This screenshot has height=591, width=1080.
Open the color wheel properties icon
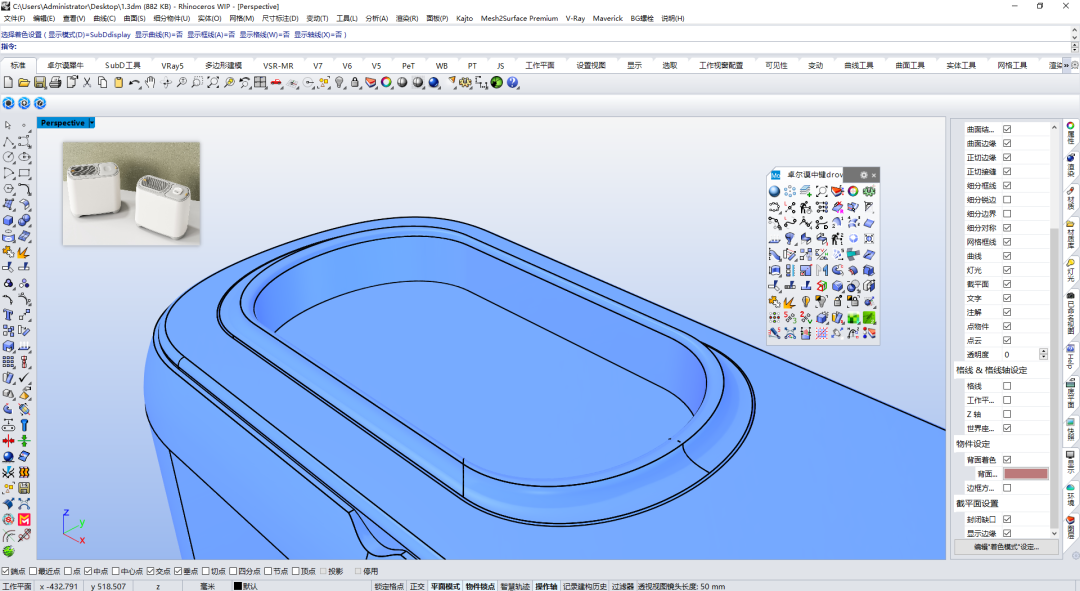pos(386,83)
